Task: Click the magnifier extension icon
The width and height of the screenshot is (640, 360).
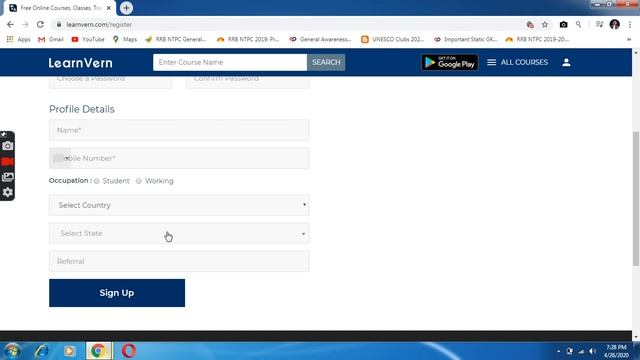Action: click(x=578, y=24)
